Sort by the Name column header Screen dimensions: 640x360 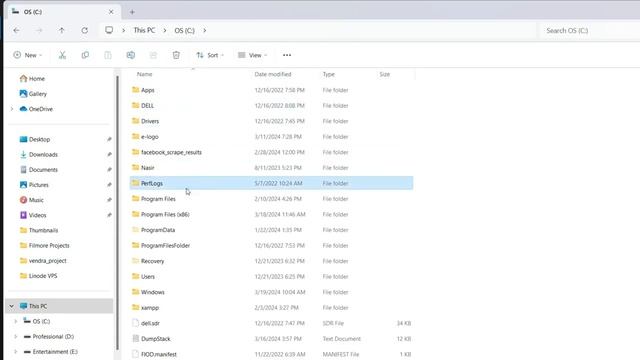point(144,74)
